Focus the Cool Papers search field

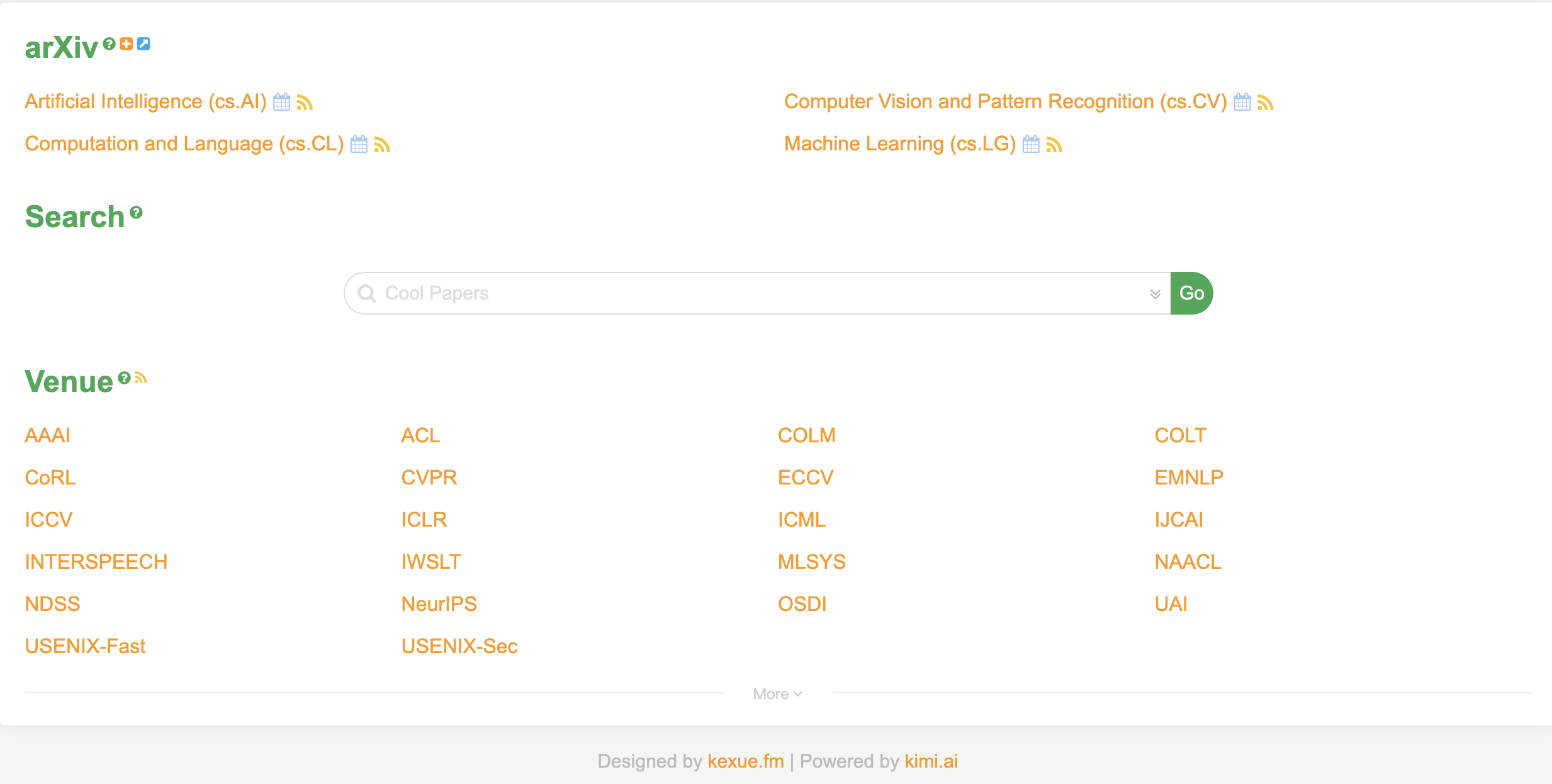(755, 293)
